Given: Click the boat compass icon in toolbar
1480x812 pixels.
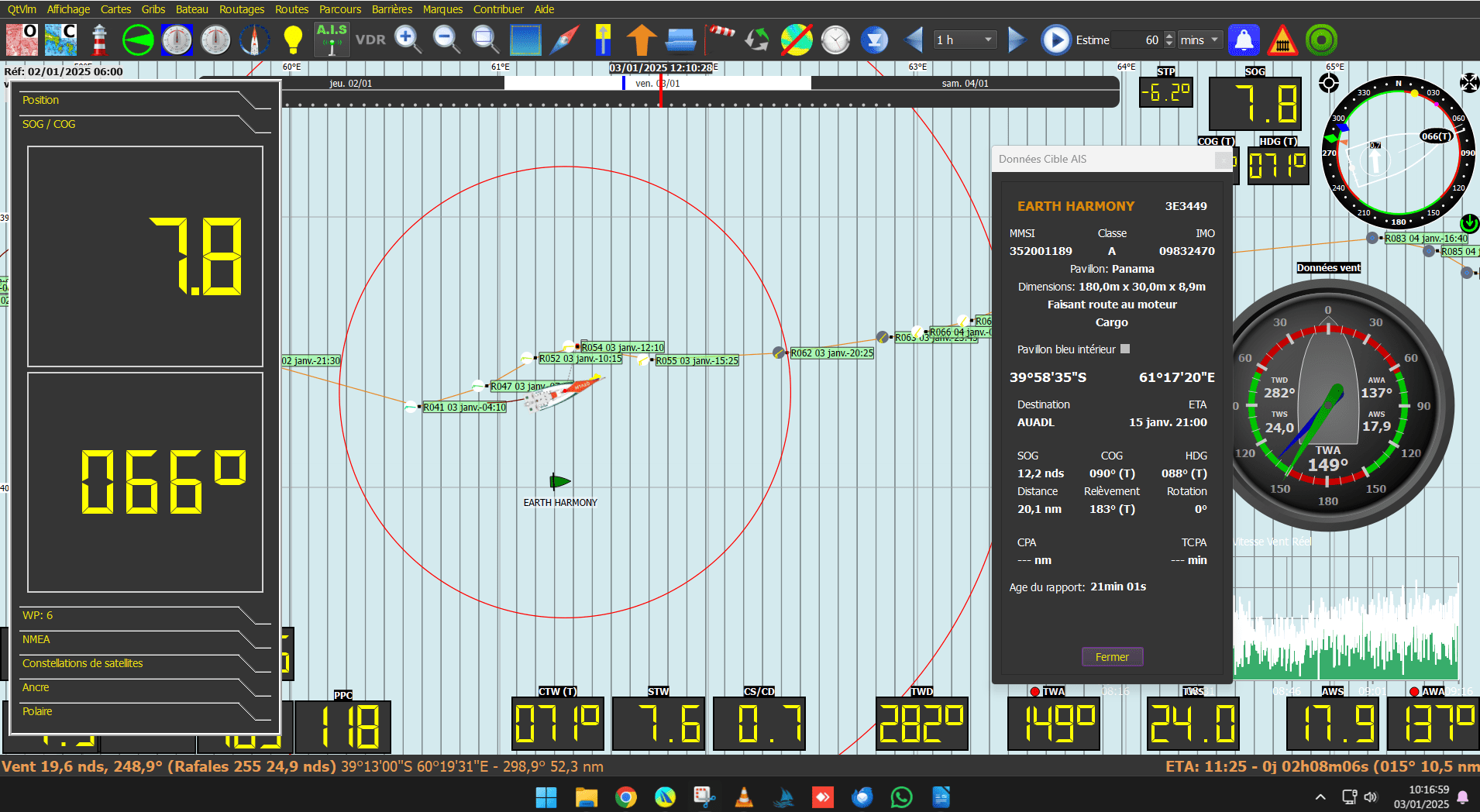Looking at the screenshot, I should tap(254, 40).
